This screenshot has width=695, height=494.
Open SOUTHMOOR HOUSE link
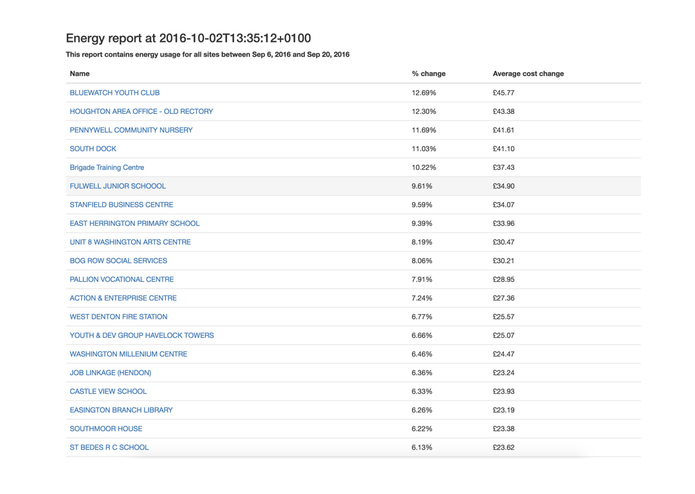(x=105, y=428)
